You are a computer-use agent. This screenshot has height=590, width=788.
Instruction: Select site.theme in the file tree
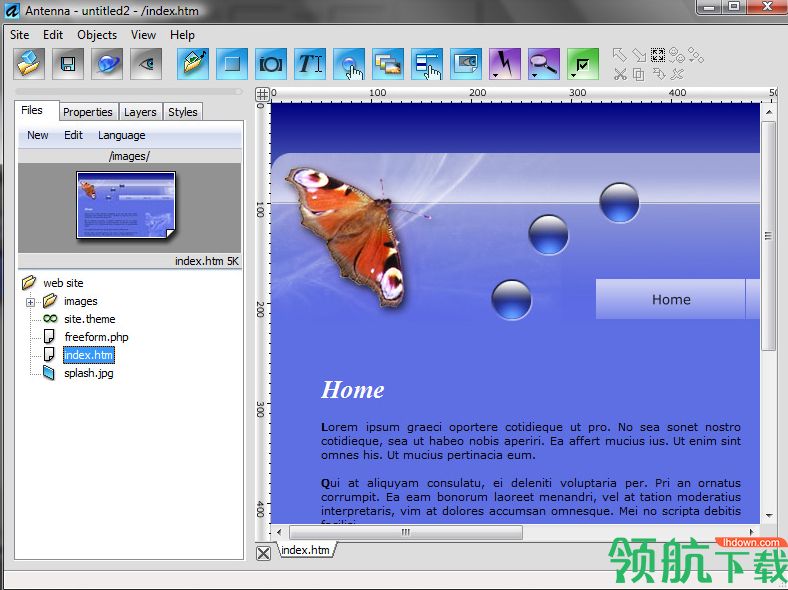[89, 319]
